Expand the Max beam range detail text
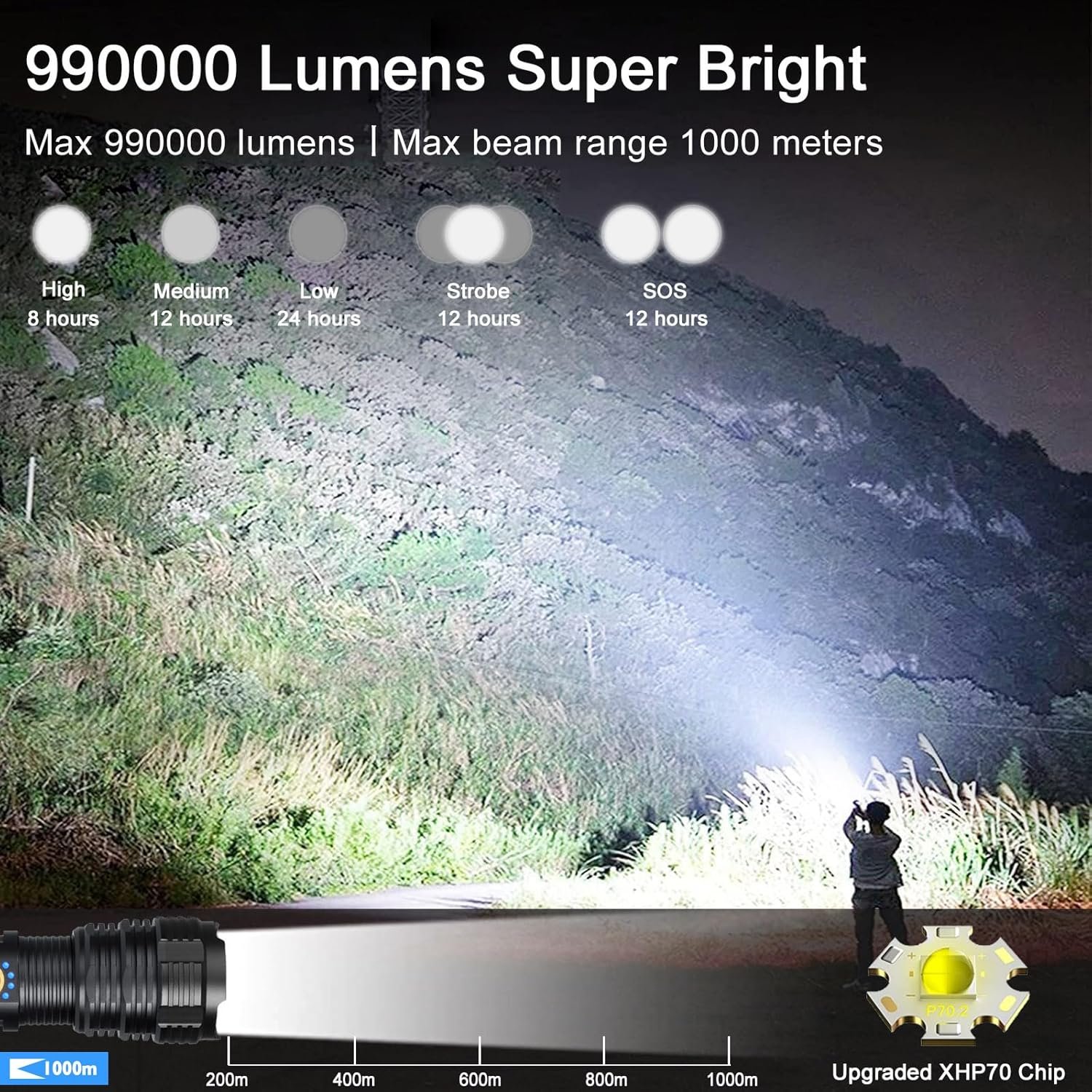Image resolution: width=1092 pixels, height=1092 pixels. tap(630, 143)
